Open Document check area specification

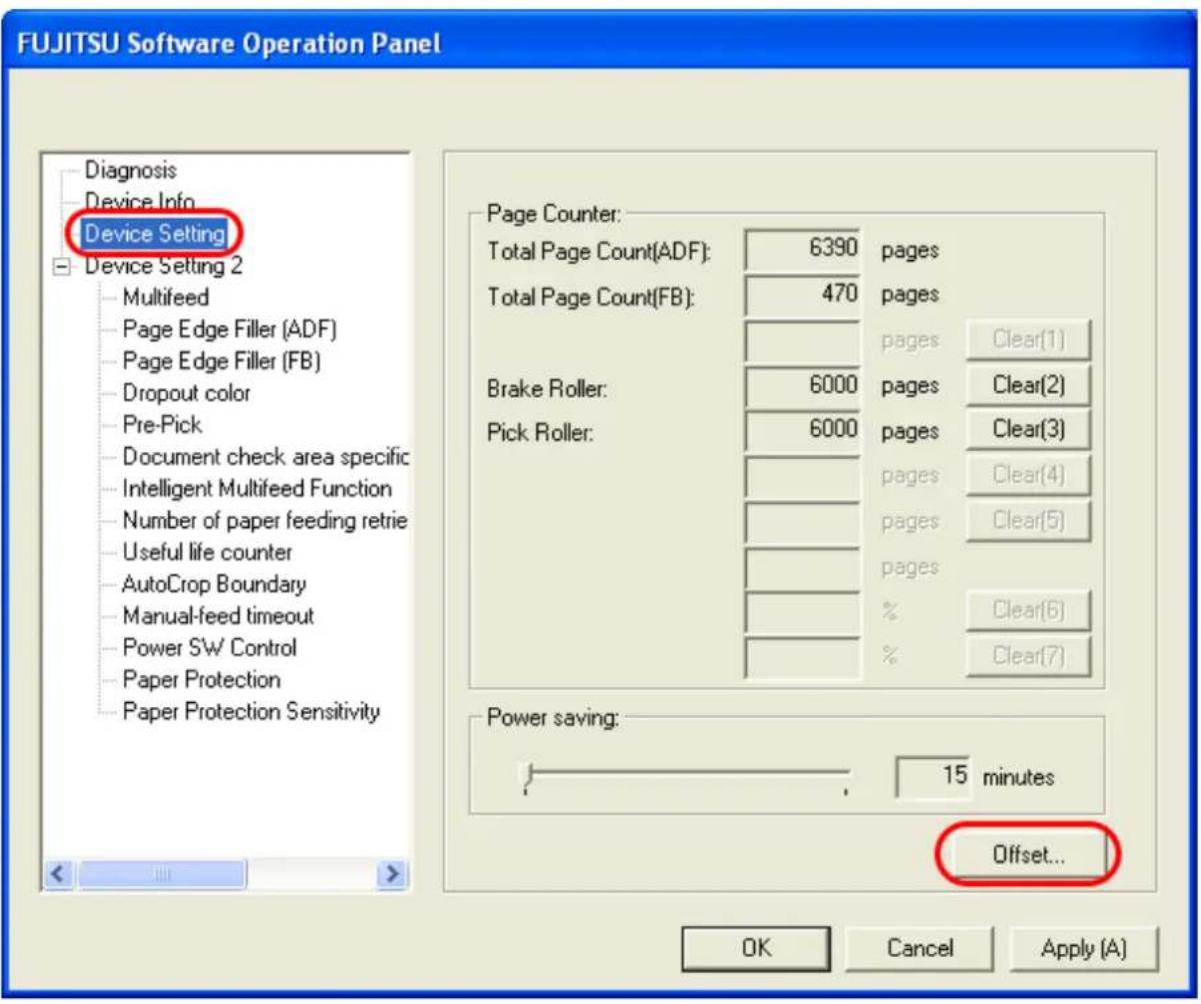click(x=265, y=457)
